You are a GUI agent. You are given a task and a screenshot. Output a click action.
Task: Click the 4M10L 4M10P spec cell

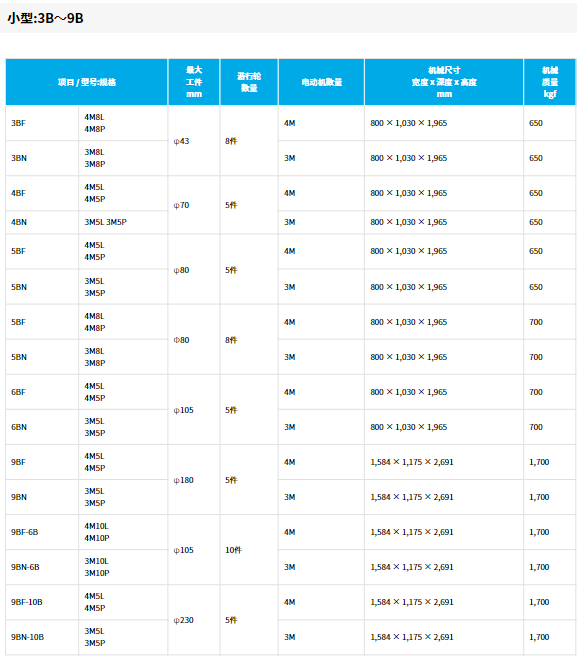(123, 532)
